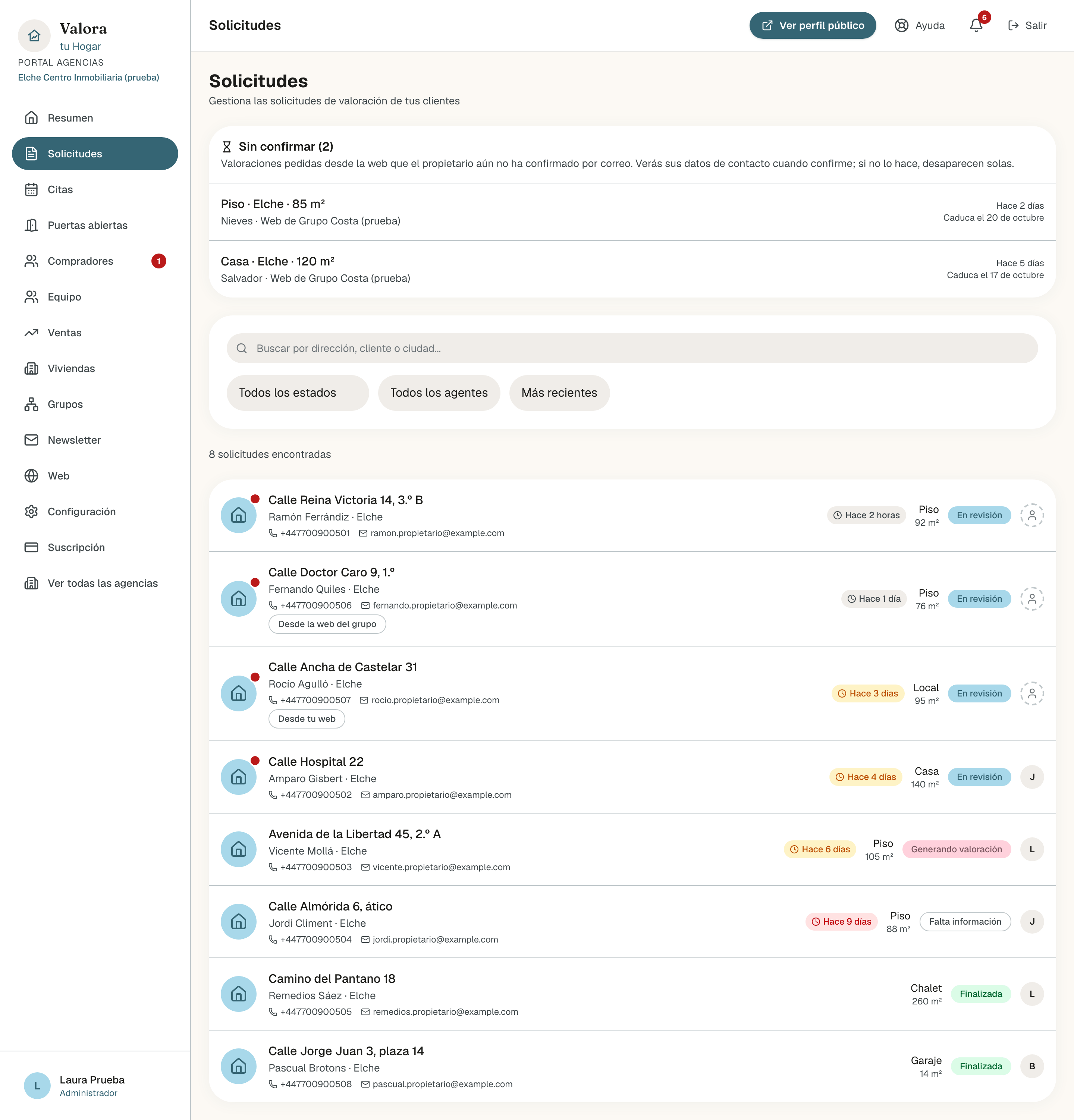
Task: Open Suscripción in the sidebar
Action: coord(95,547)
